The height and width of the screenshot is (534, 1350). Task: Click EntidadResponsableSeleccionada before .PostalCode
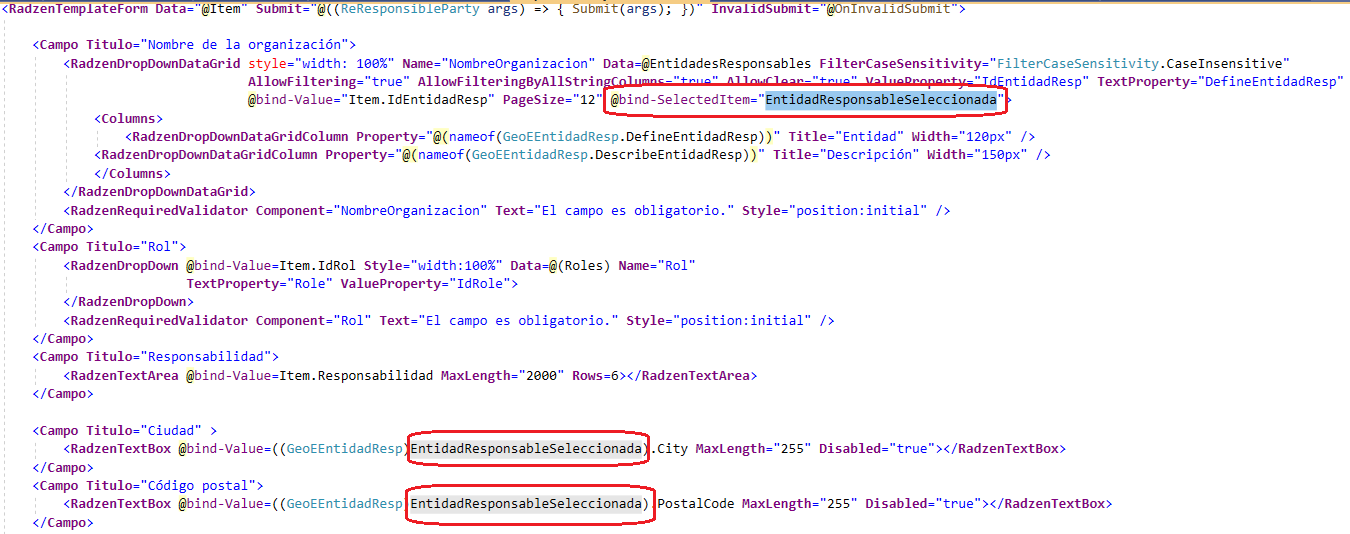[x=526, y=504]
